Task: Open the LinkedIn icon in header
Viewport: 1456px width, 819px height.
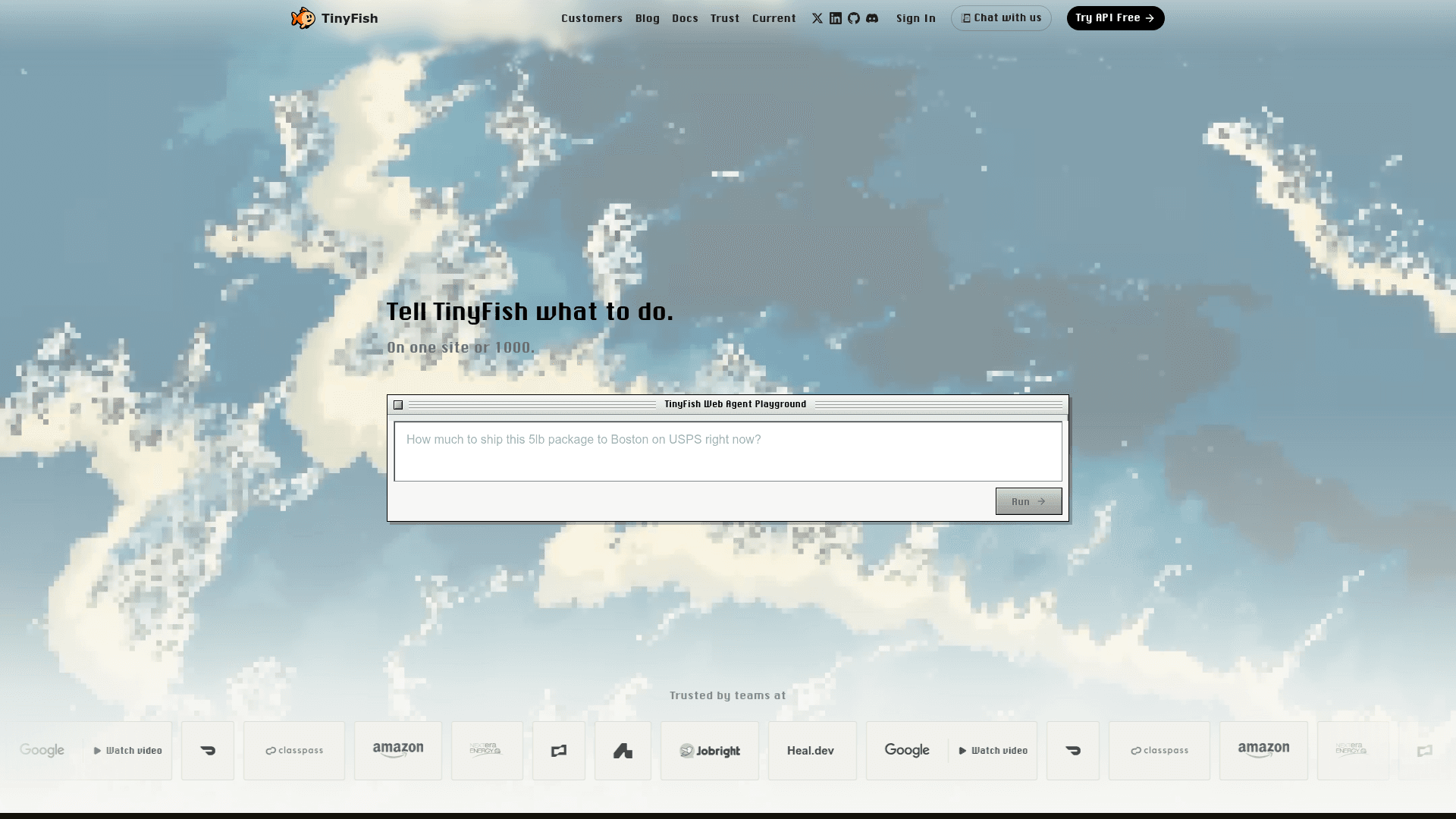Action: tap(835, 18)
